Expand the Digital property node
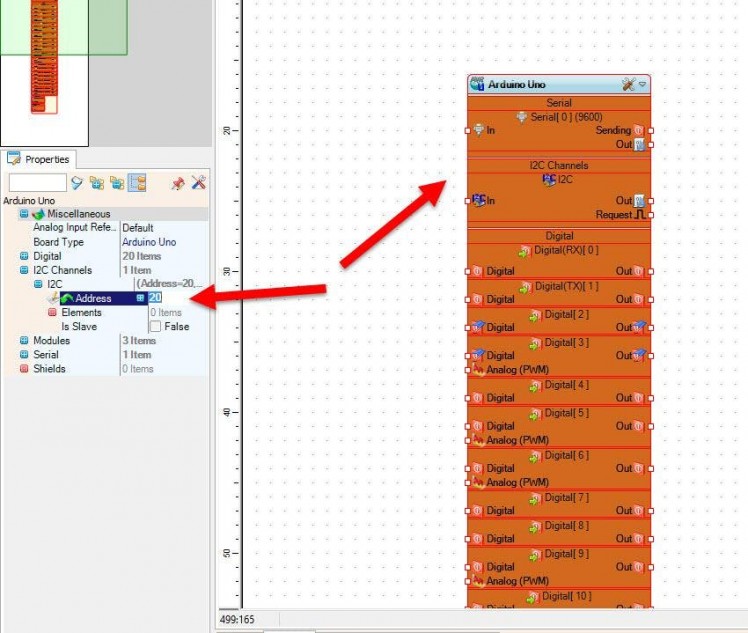Viewport: 748px width, 633px height. 23,256
